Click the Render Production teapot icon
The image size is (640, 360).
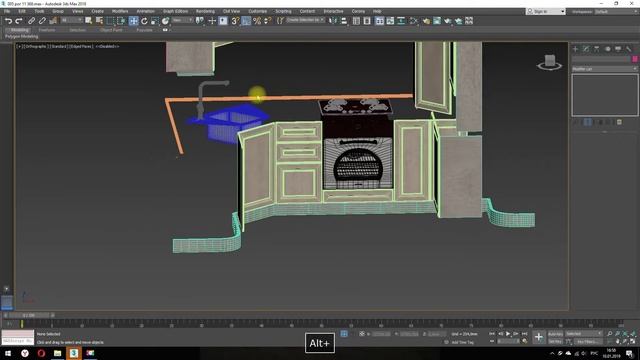tap(448, 21)
